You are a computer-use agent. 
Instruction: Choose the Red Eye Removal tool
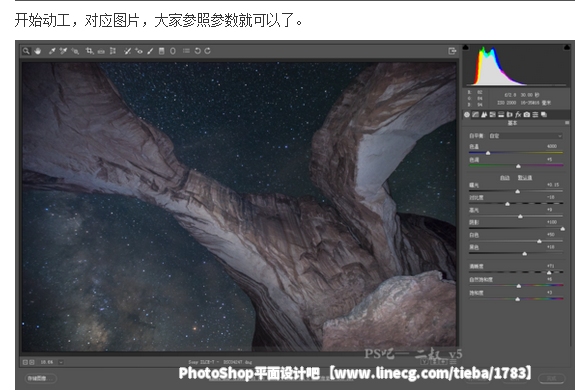pyautogui.click(x=139, y=51)
